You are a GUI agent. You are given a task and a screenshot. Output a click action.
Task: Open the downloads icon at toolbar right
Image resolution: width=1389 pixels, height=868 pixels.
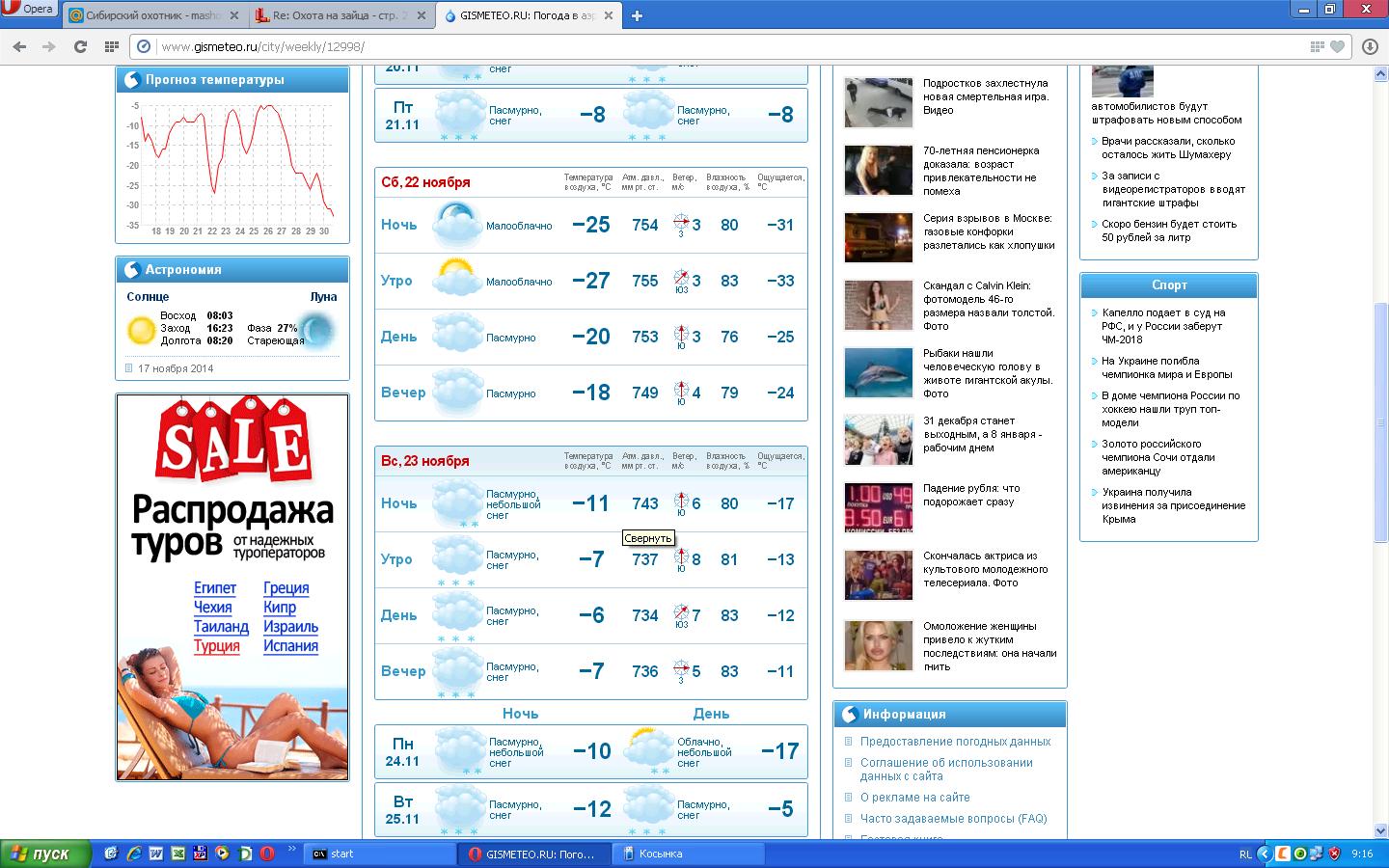(1369, 46)
